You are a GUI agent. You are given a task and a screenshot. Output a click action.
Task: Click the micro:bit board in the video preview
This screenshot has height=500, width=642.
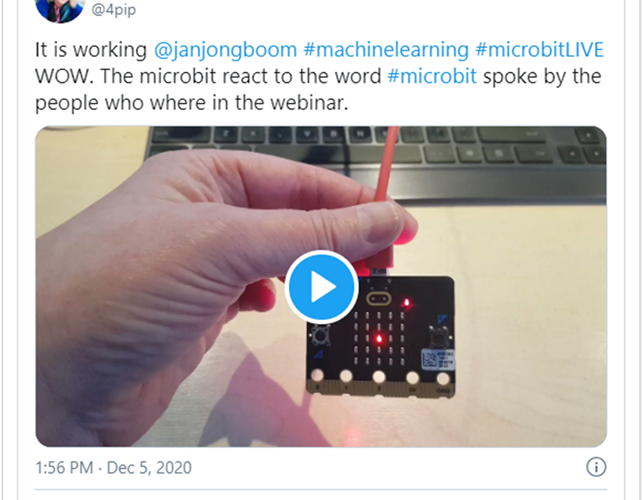pyautogui.click(x=380, y=336)
